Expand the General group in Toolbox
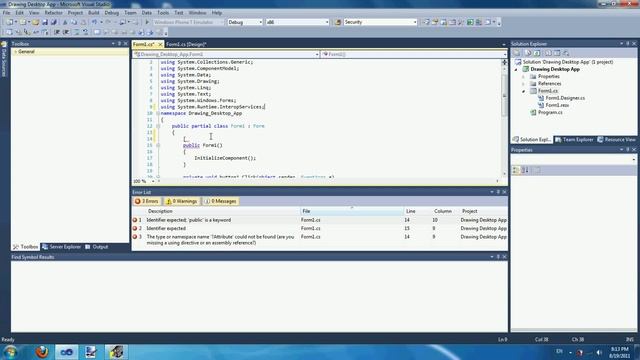Viewport: 640px width, 360px height. click(16, 52)
